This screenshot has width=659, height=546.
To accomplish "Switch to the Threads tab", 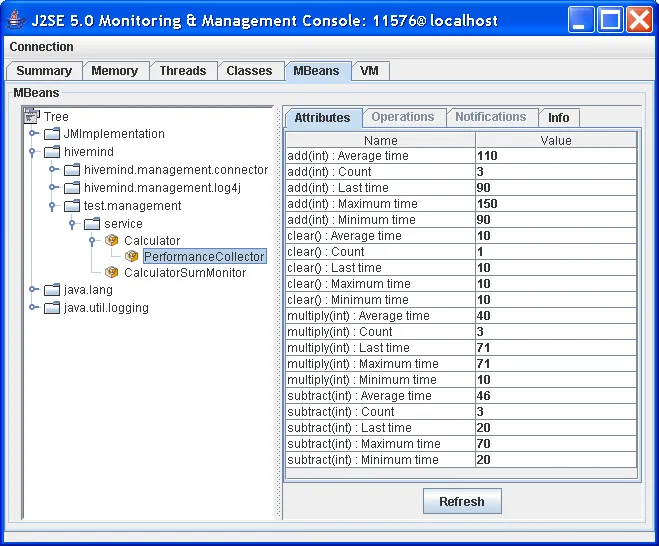I will coord(183,71).
